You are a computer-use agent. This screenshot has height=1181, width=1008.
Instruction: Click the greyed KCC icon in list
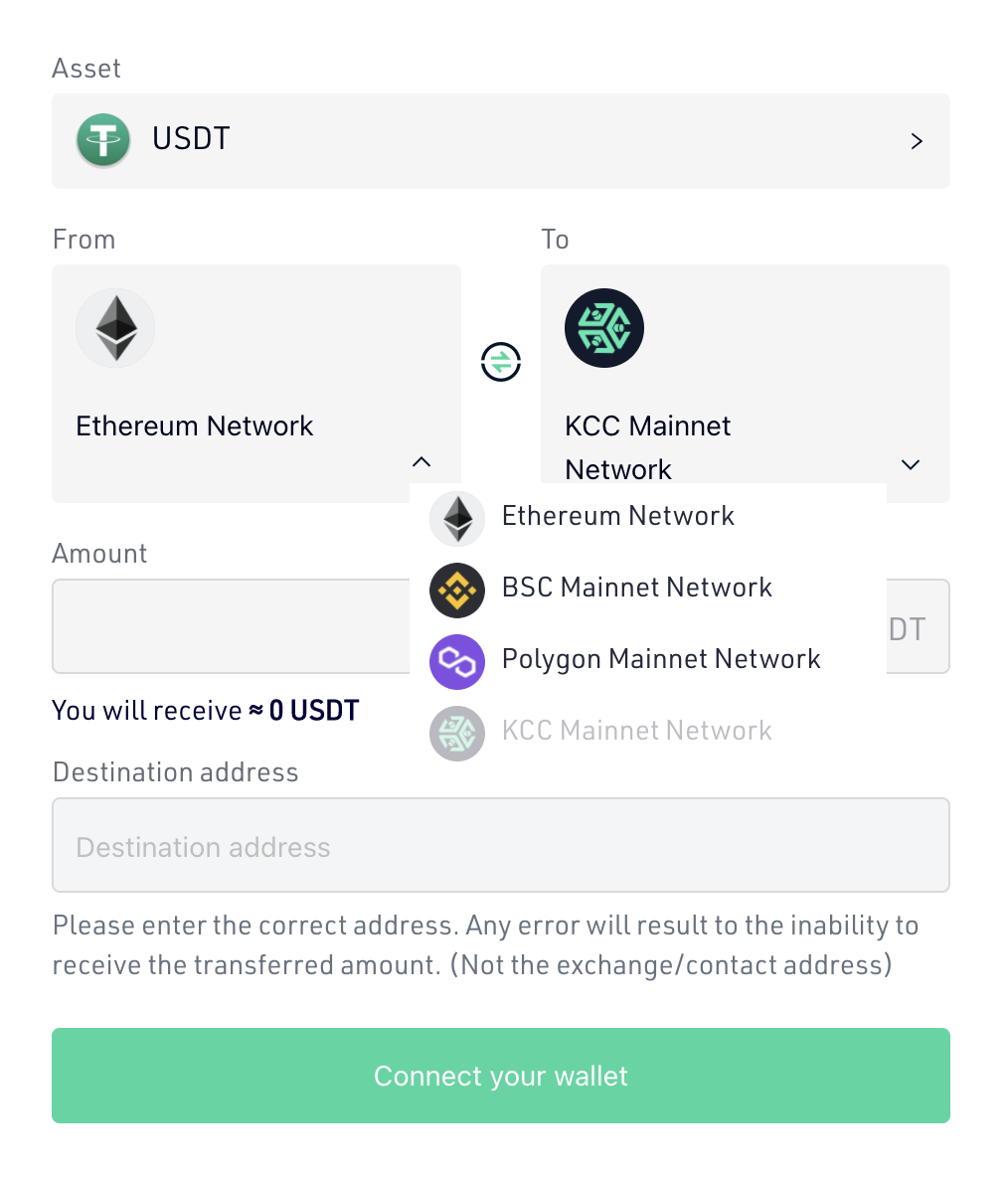coord(457,734)
